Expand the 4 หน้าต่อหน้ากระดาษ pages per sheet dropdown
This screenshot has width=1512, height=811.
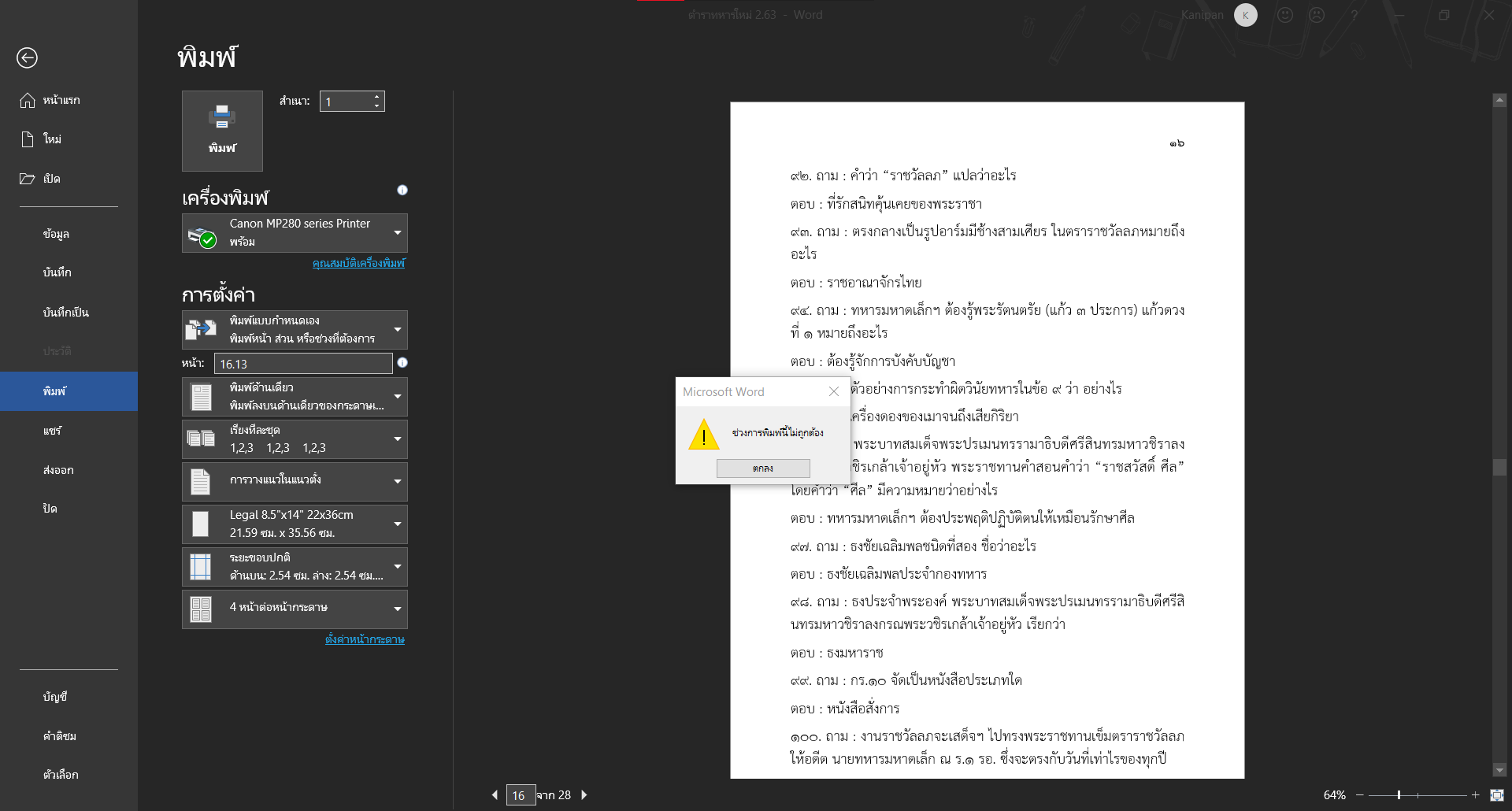295,609
